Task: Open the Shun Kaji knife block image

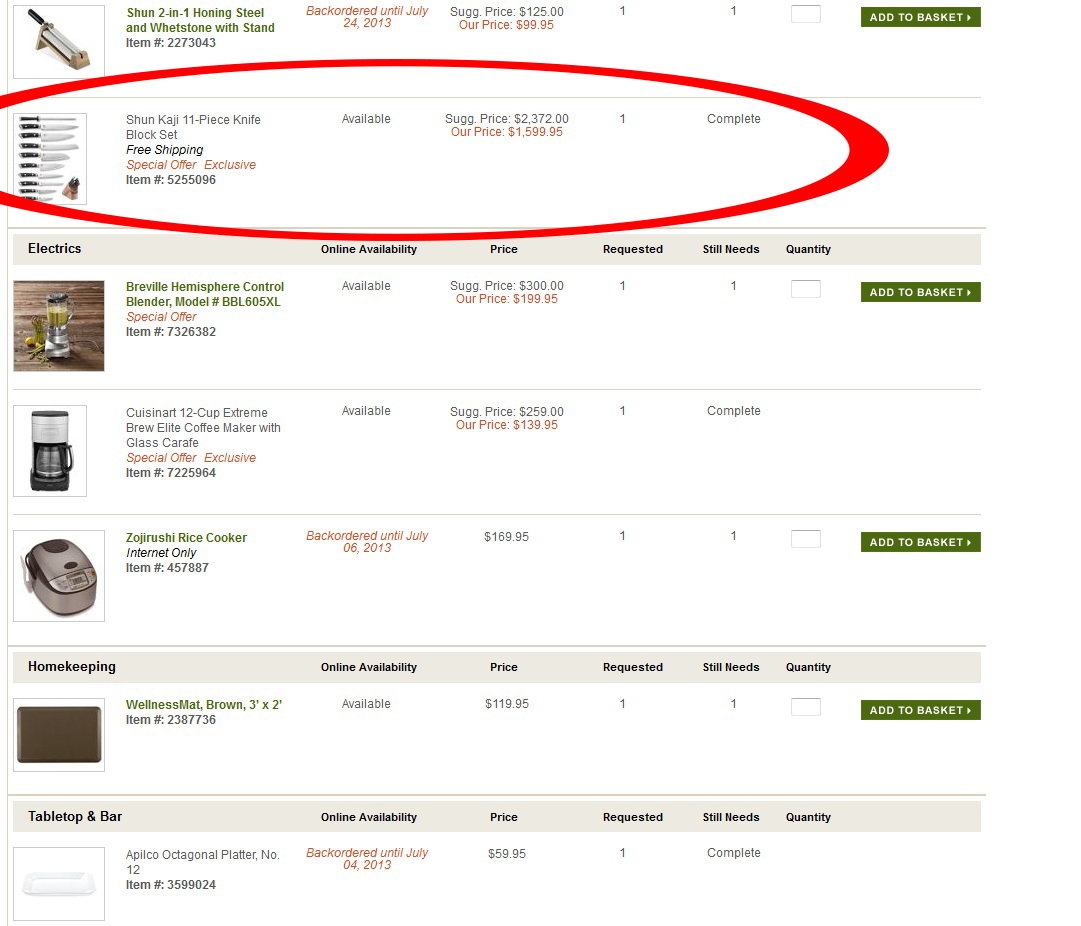Action: tap(50, 159)
